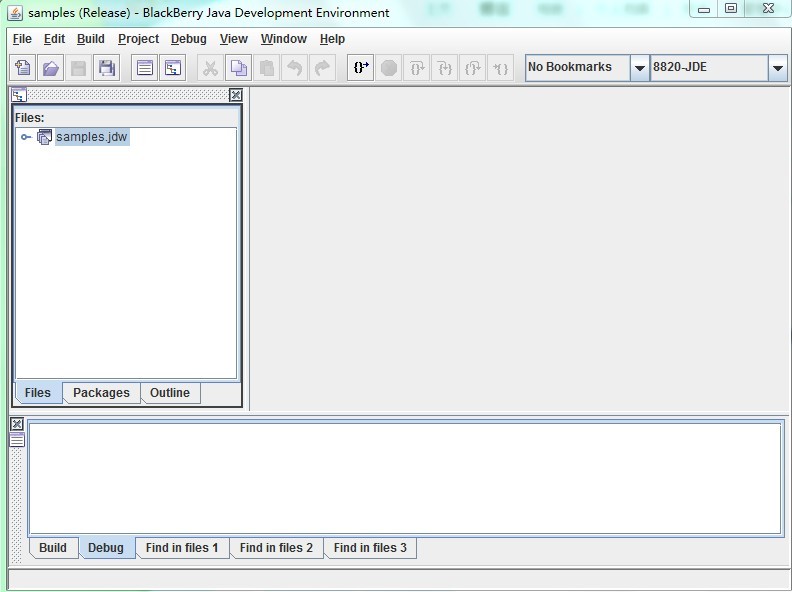Screen dimensions: 792x592
Task: Minimize the BlackBerry JDE window
Action: click(704, 9)
